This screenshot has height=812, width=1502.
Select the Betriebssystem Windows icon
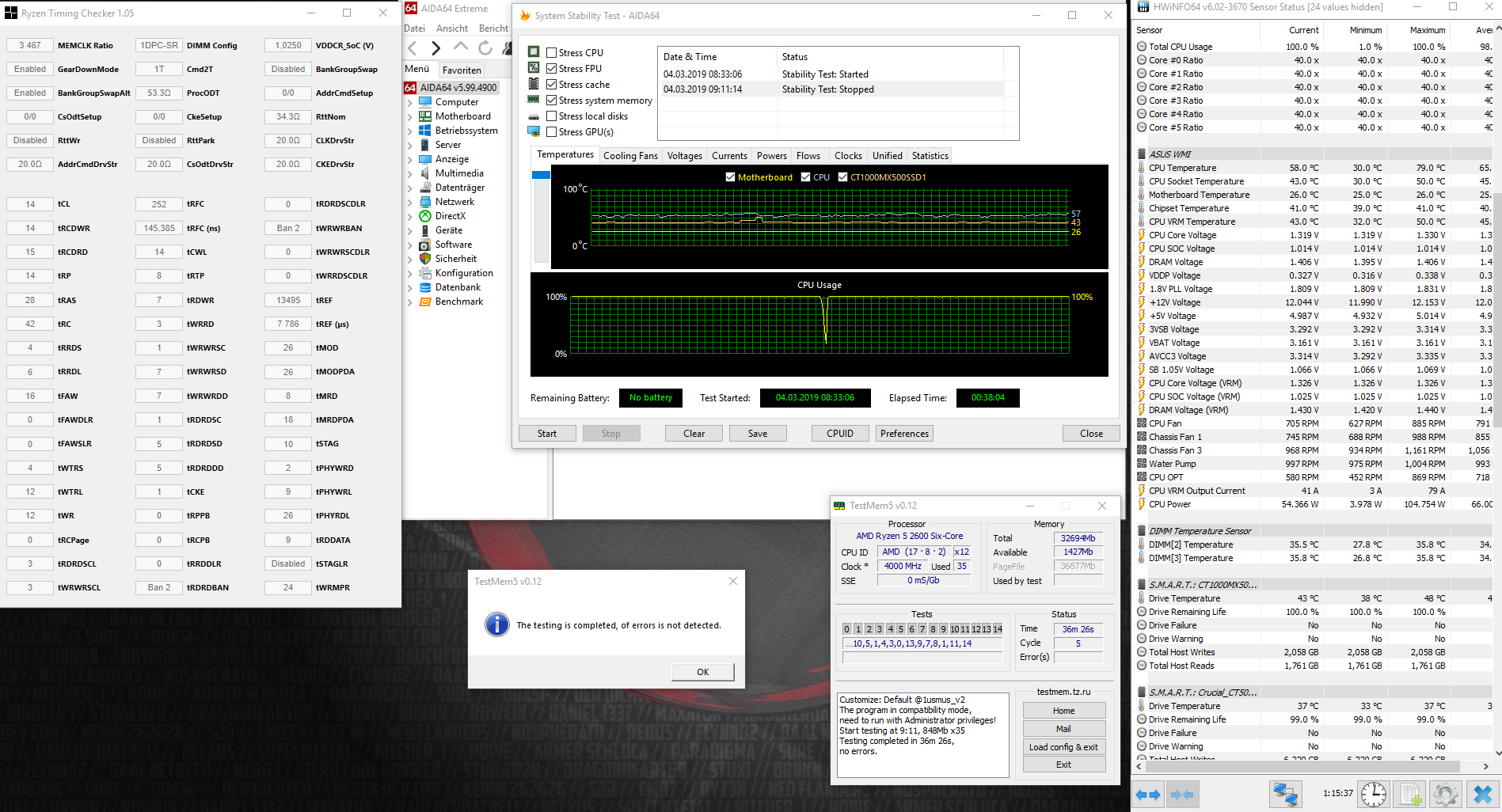tap(425, 131)
